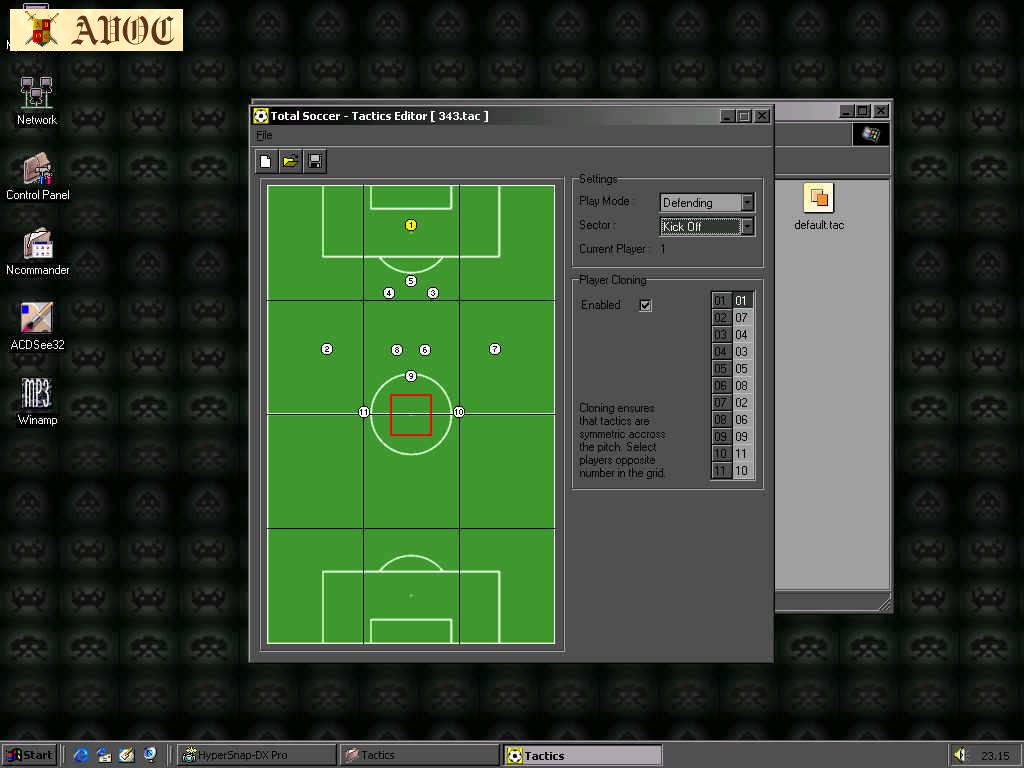Click clone cell opposite player 06
The width and height of the screenshot is (1024, 768).
(x=743, y=385)
